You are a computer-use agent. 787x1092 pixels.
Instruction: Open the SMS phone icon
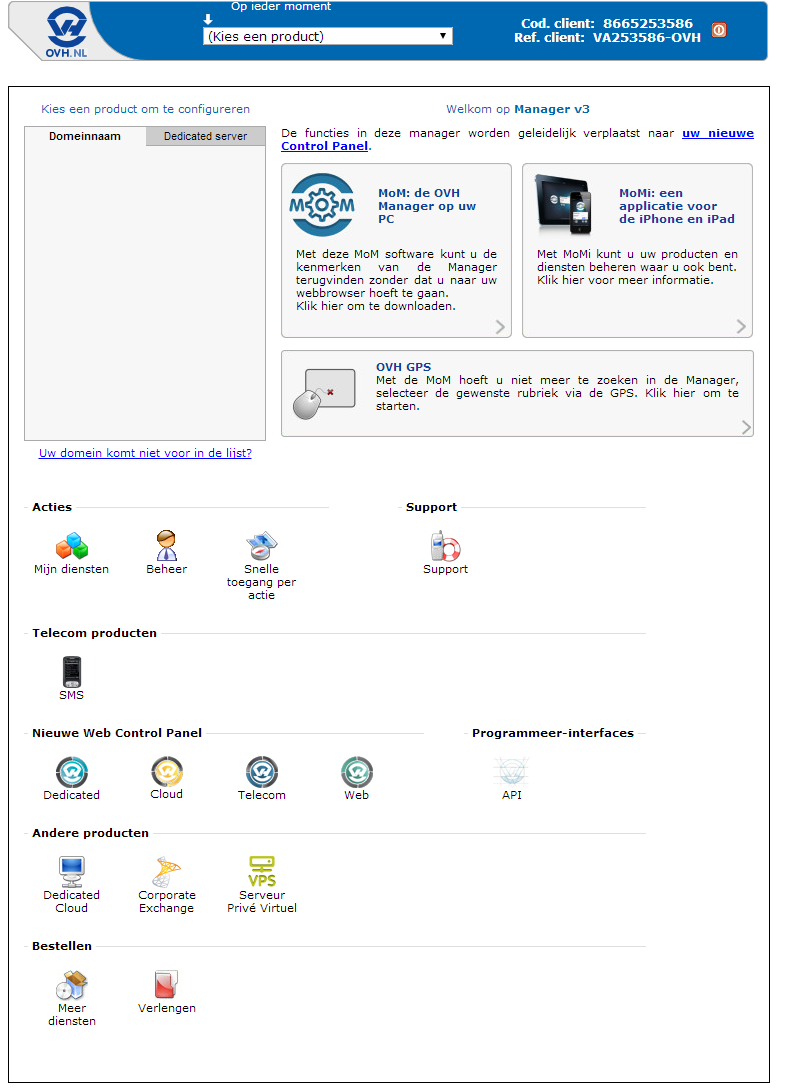(x=71, y=672)
